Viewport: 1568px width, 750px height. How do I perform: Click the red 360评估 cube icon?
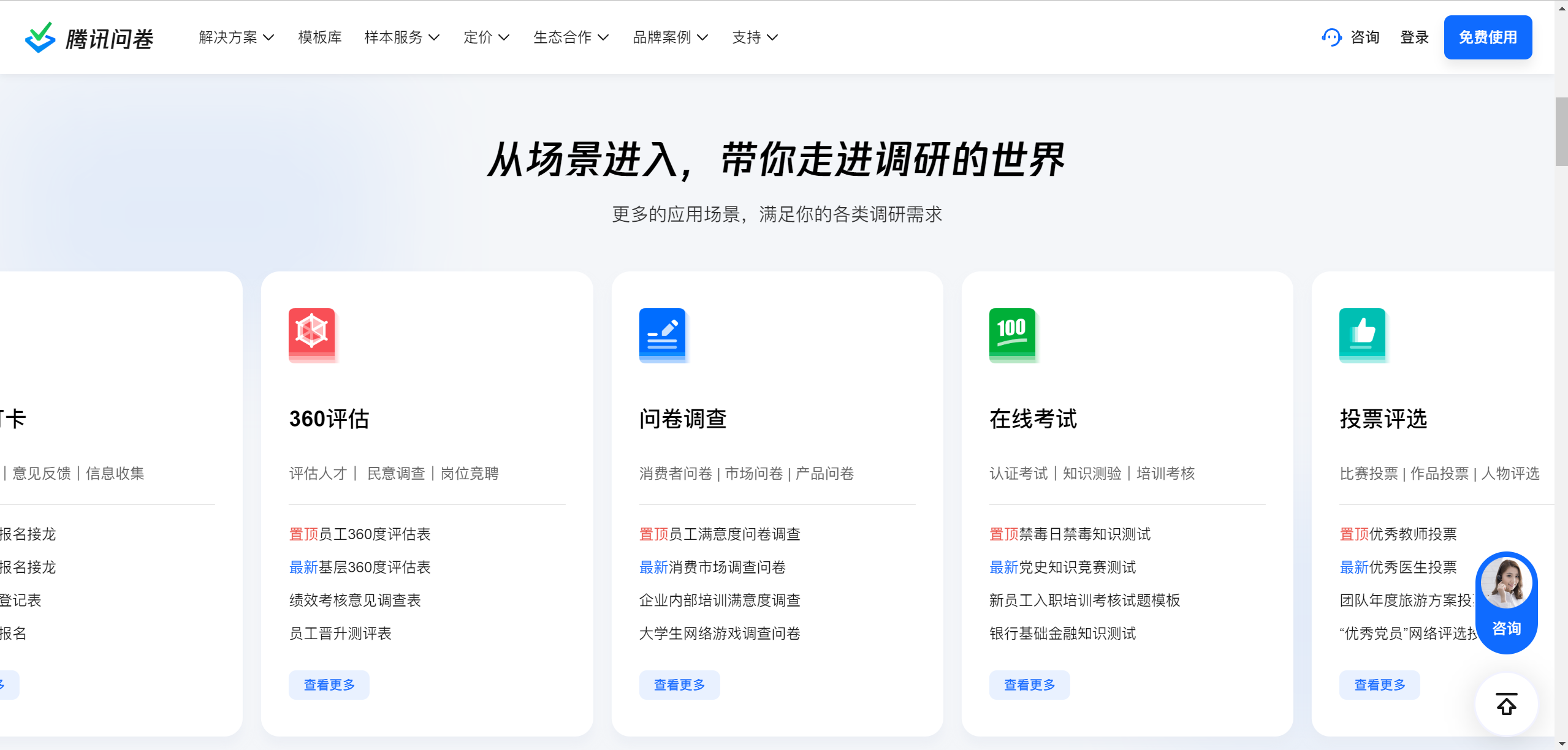312,335
